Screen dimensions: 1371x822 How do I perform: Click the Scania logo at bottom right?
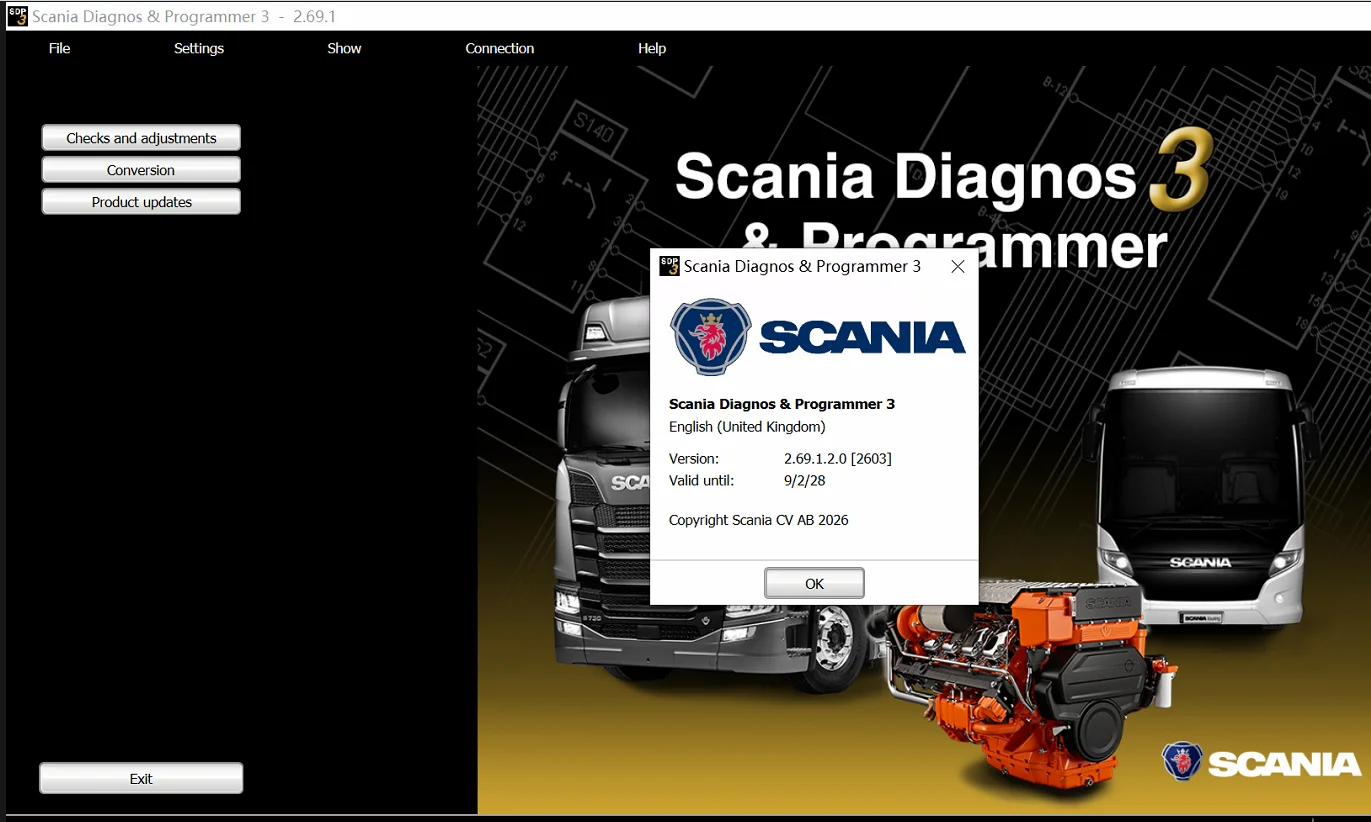(x=1261, y=763)
